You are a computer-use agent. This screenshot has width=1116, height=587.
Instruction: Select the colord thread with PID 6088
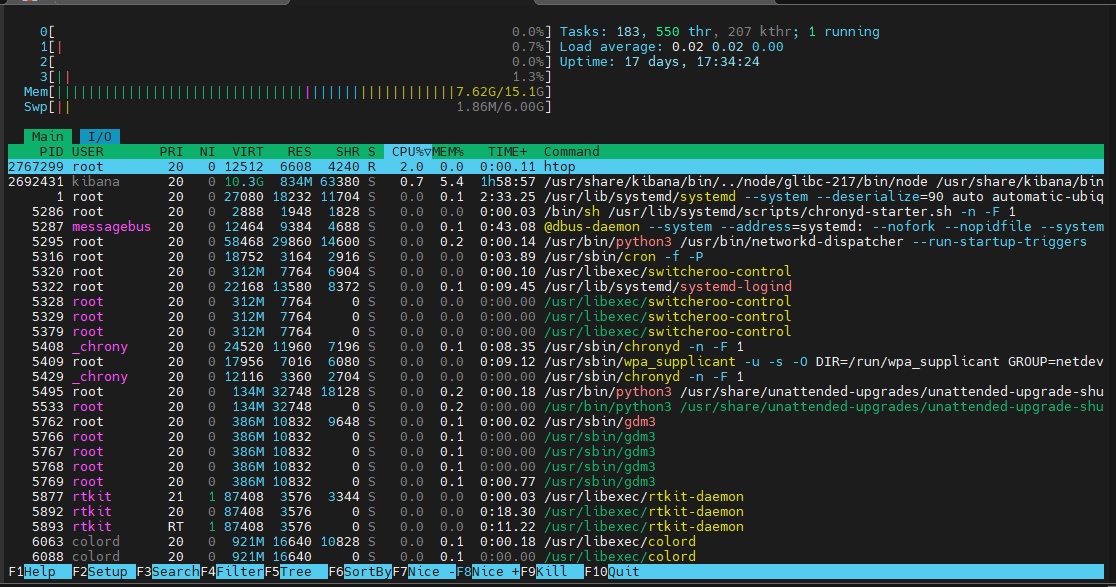pyautogui.click(x=556, y=556)
